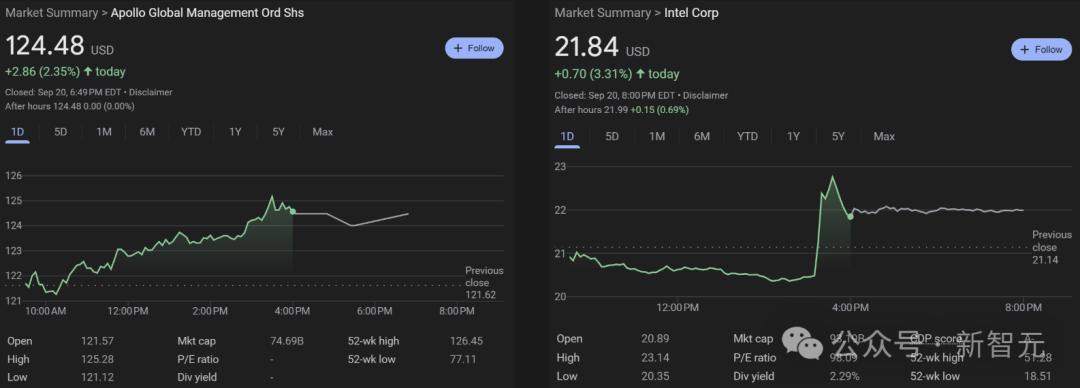Follow Intel Corp stock

click(x=1041, y=50)
